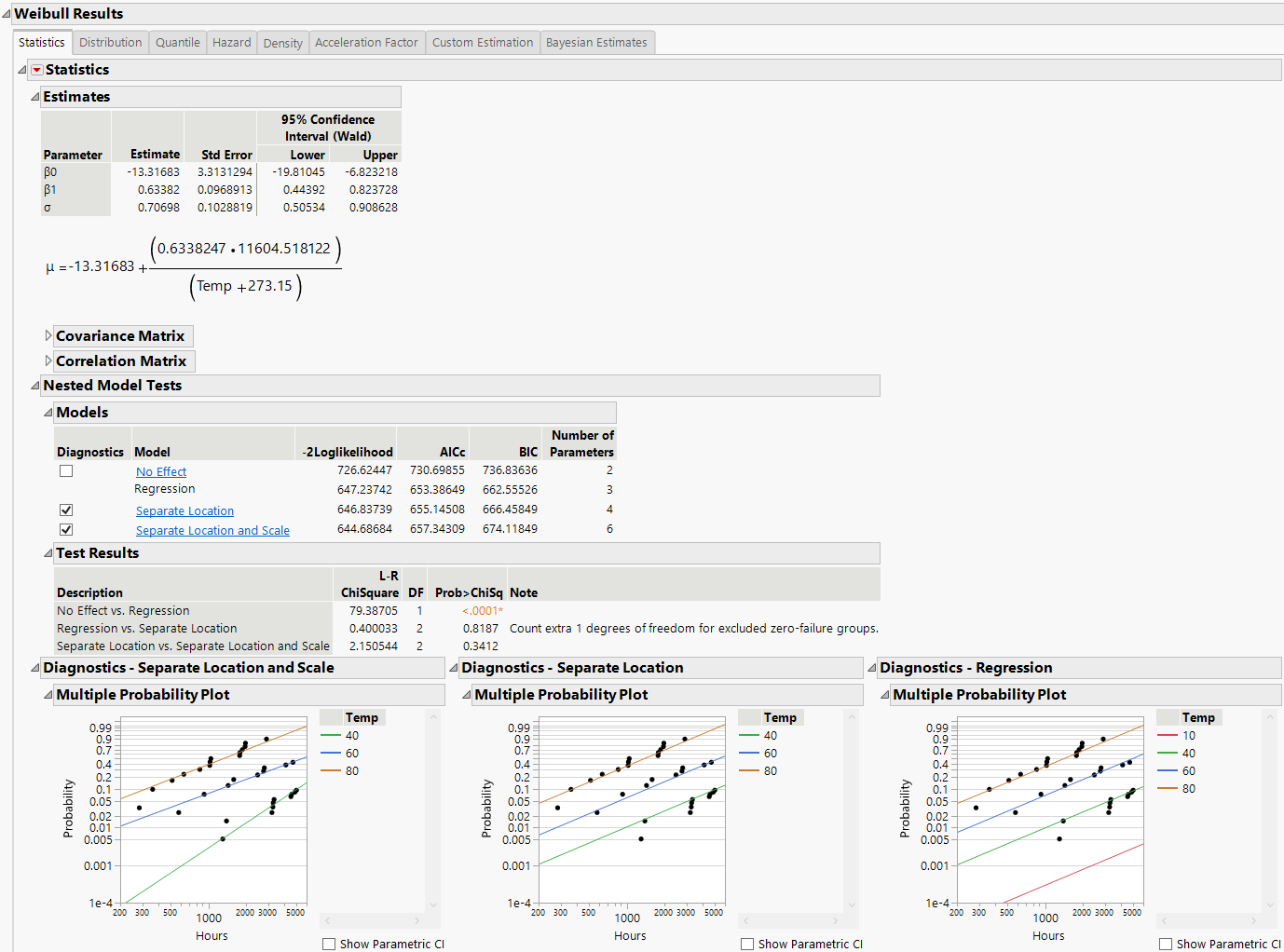This screenshot has width=1284, height=952.
Task: Enable Show Parametric CI on the leftmost plot
Action: tap(328, 944)
